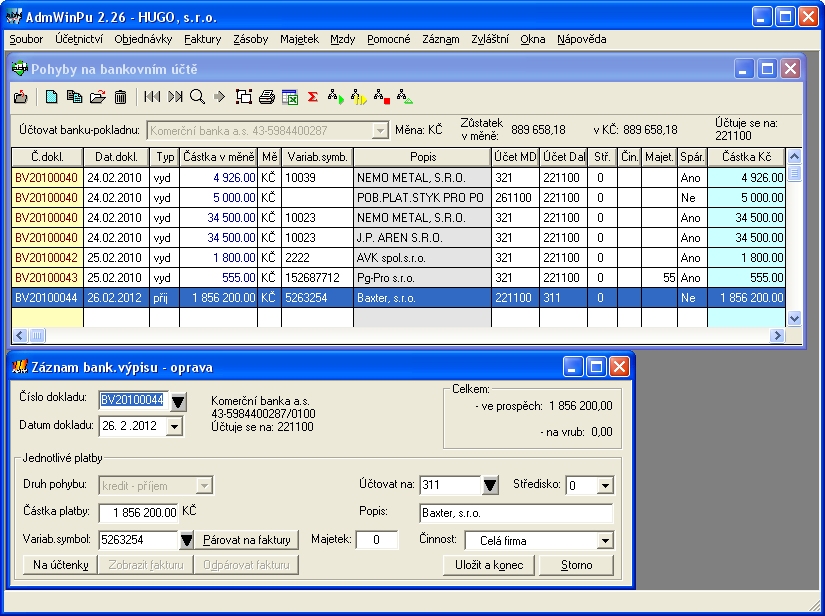Viewport: 825px width, 616px height.
Task: Click tree icon with green triangle
Action: (x=405, y=97)
